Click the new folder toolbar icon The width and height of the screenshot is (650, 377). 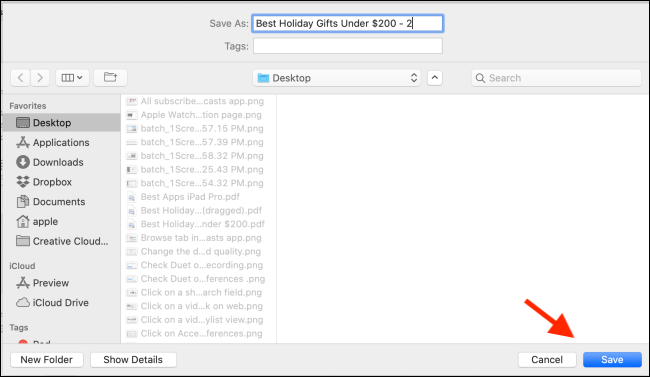[x=110, y=78]
